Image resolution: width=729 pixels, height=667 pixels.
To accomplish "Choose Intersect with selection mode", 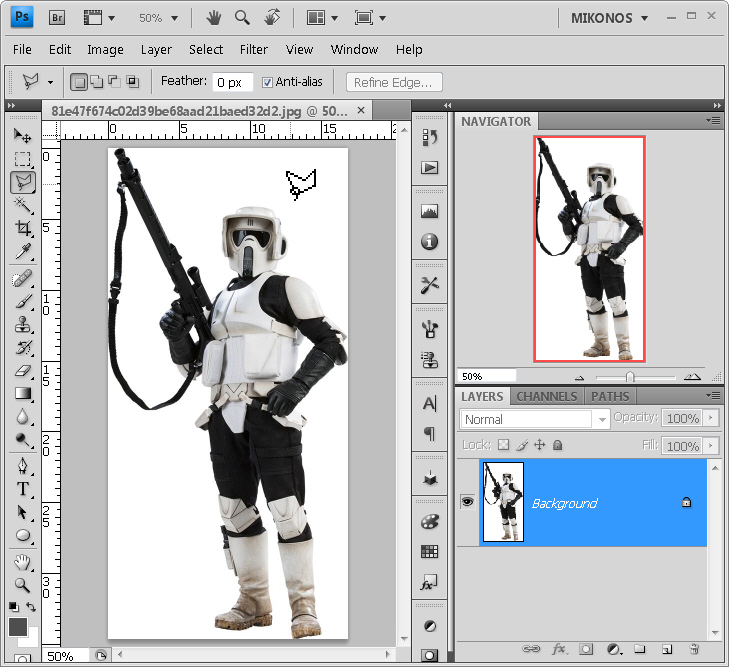I will pyautogui.click(x=133, y=81).
